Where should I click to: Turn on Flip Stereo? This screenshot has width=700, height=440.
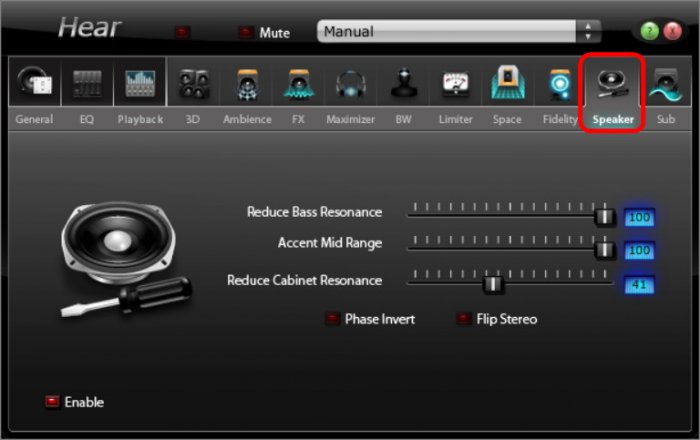(x=464, y=319)
